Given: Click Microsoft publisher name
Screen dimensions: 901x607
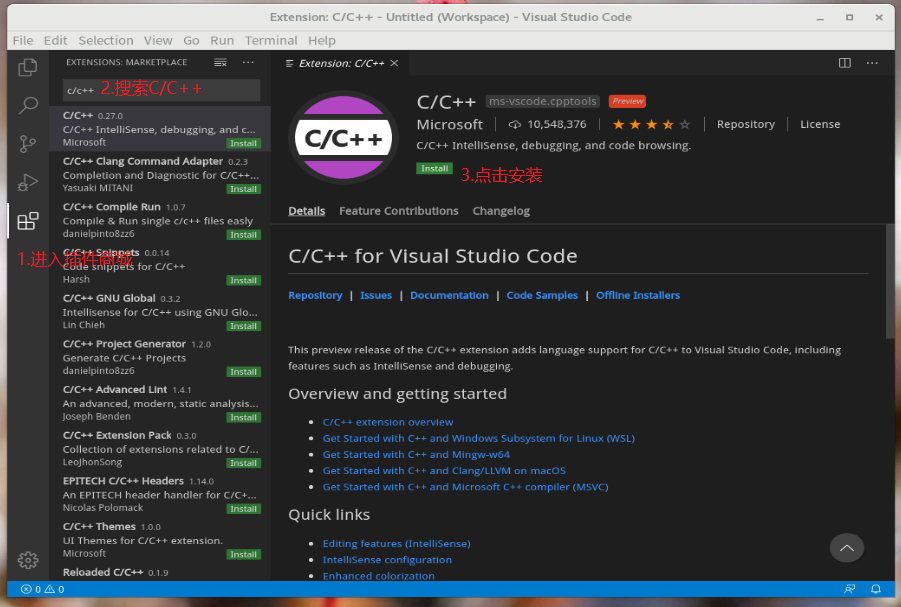Looking at the screenshot, I should (x=449, y=124).
